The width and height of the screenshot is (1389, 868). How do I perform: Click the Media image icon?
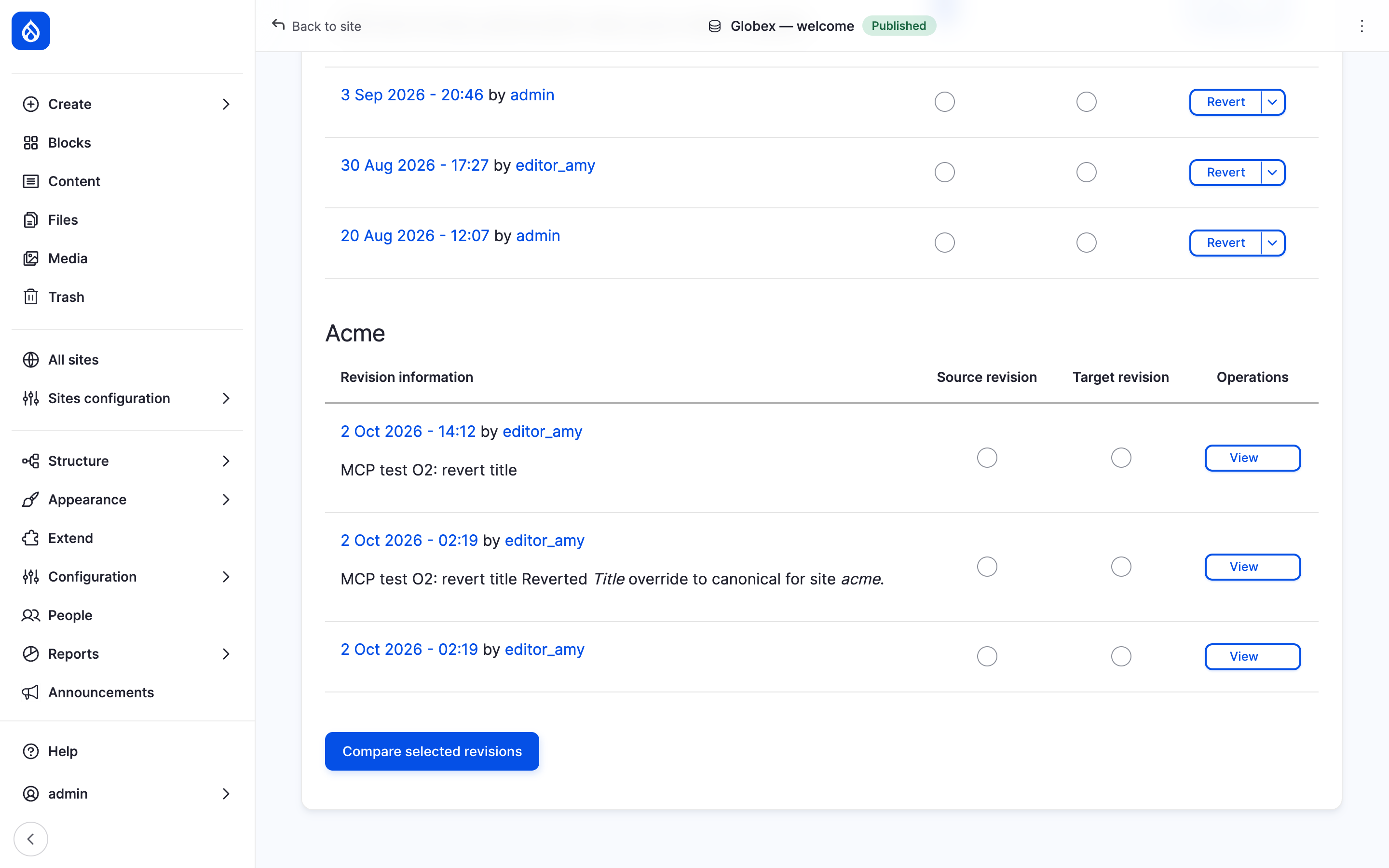tap(31, 258)
